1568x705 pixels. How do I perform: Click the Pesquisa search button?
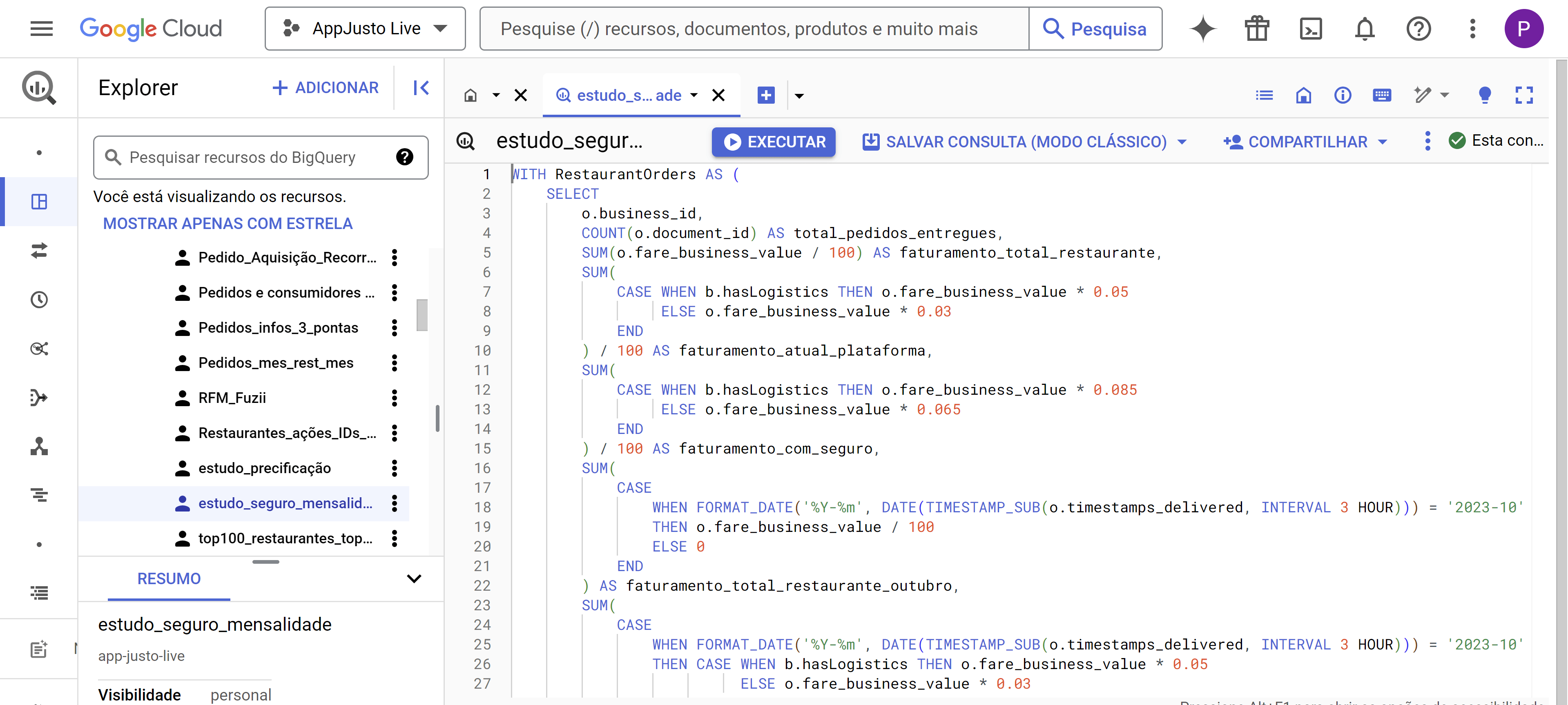click(1095, 29)
